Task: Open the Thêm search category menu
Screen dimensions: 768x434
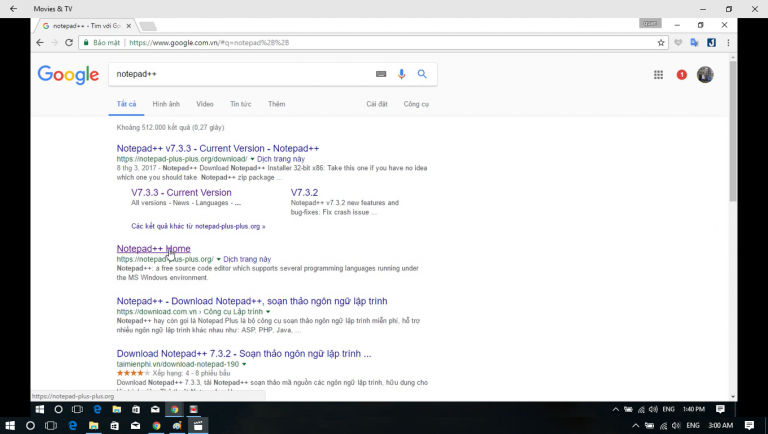Action: [x=276, y=104]
